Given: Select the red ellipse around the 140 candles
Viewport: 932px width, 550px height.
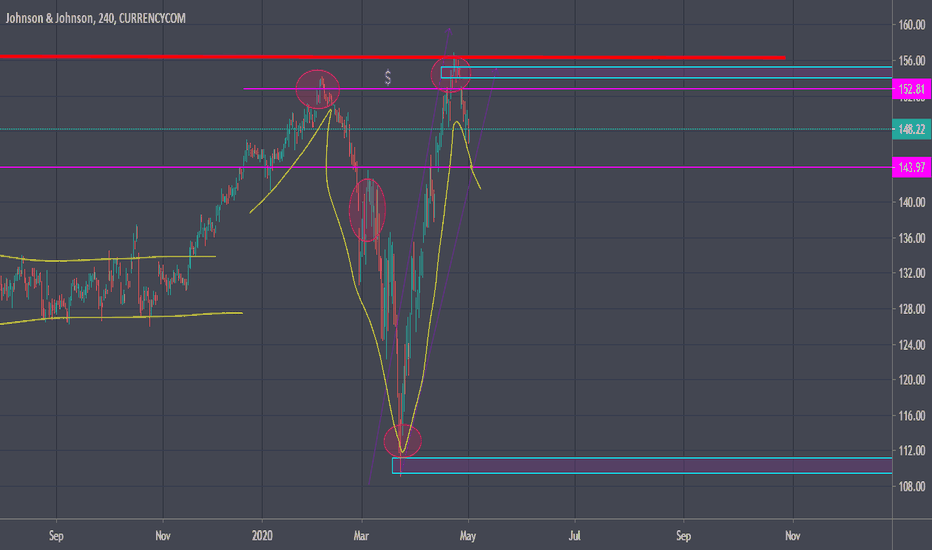Looking at the screenshot, I should (367, 210).
